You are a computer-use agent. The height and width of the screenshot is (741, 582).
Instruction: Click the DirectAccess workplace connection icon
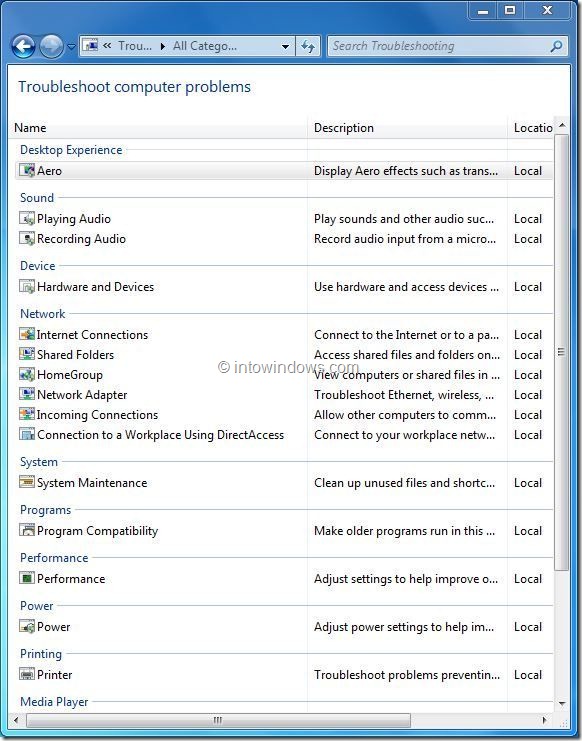(27, 435)
